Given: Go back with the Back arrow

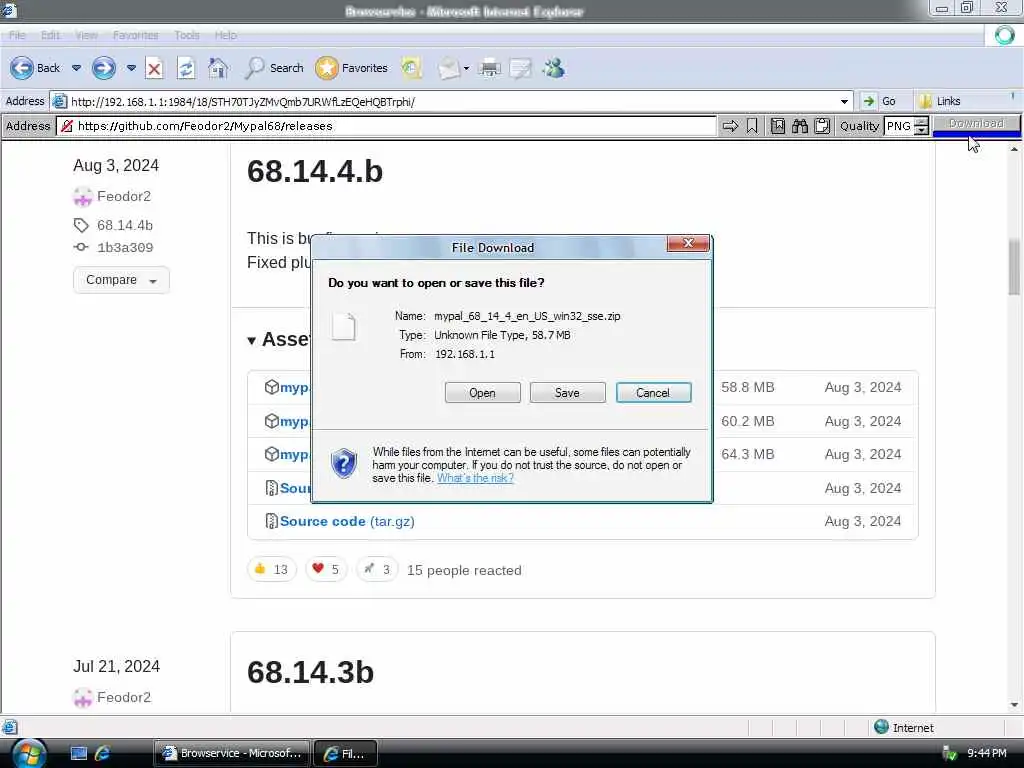Looking at the screenshot, I should (x=35, y=68).
